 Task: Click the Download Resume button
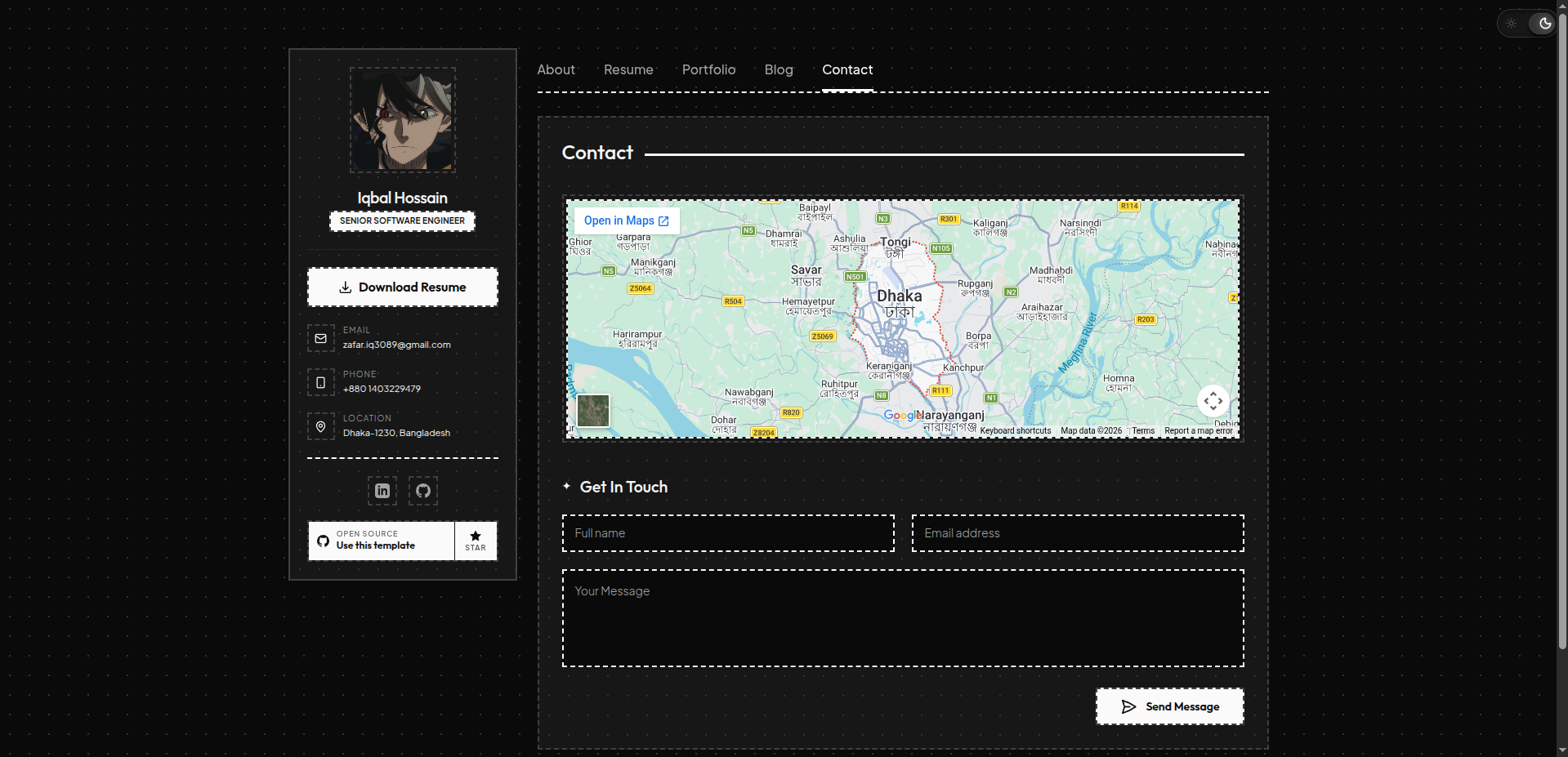[403, 287]
